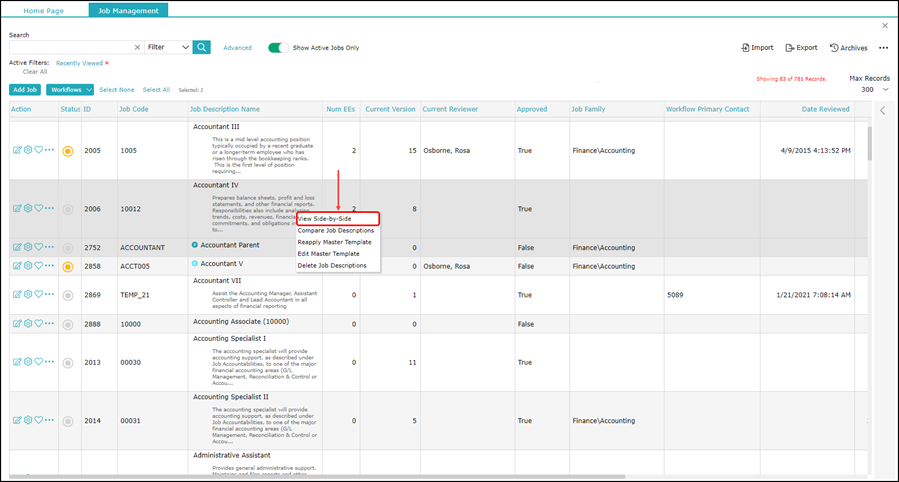Expand the Workflows dropdown button

coord(70,90)
